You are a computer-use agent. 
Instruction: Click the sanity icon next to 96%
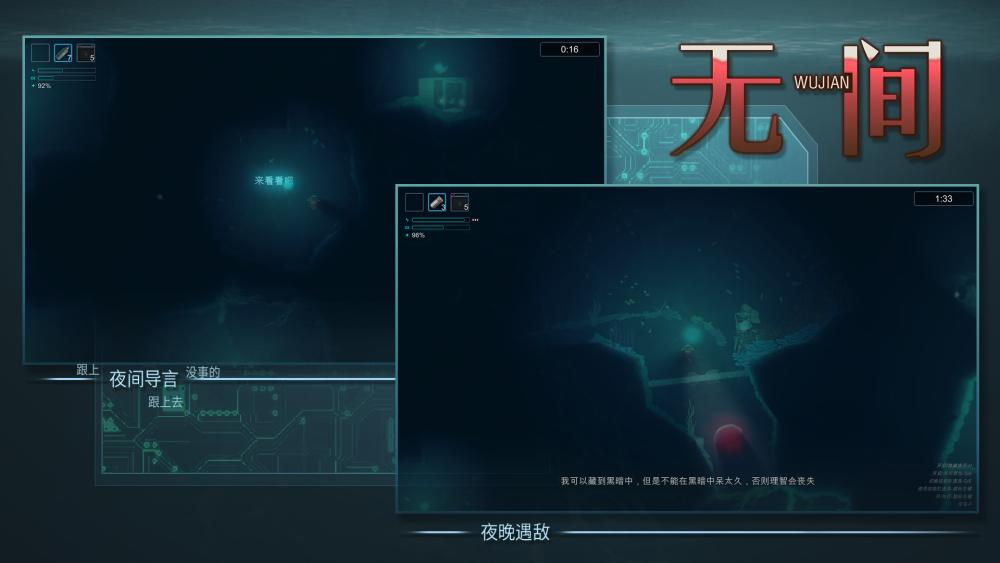pos(407,235)
